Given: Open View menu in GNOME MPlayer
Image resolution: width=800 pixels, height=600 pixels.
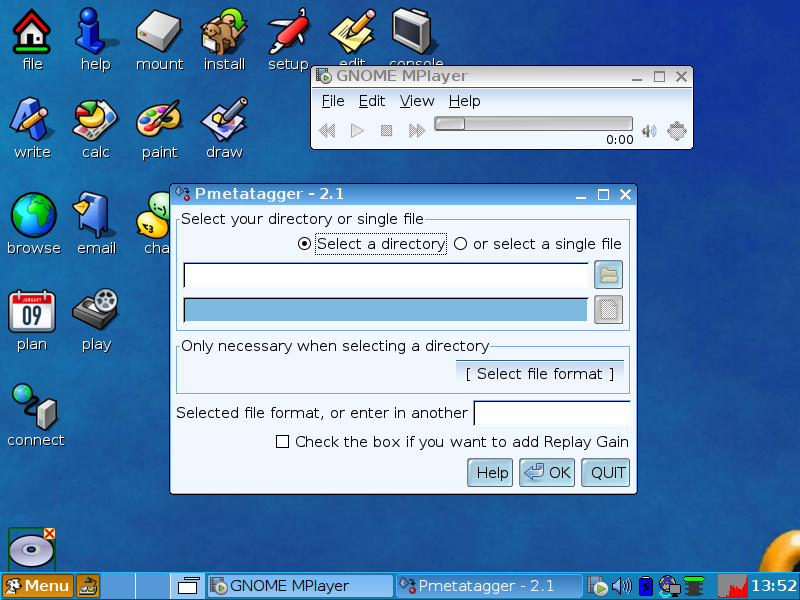Looking at the screenshot, I should [417, 101].
